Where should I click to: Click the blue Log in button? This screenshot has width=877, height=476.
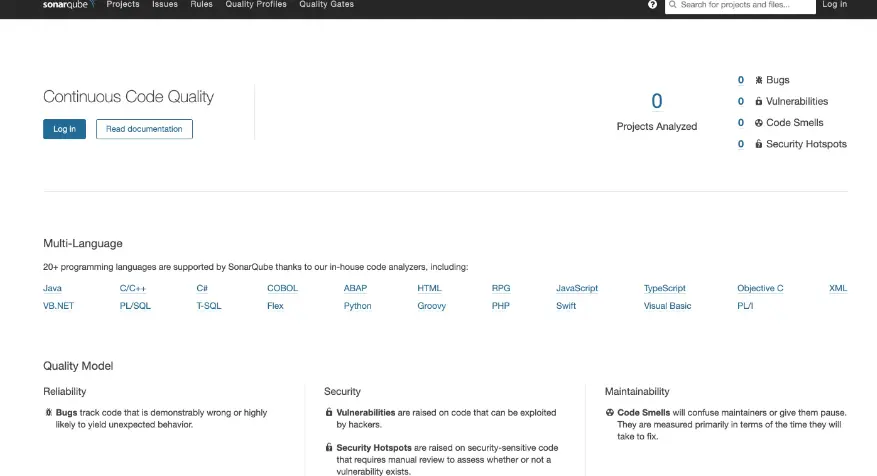64,129
